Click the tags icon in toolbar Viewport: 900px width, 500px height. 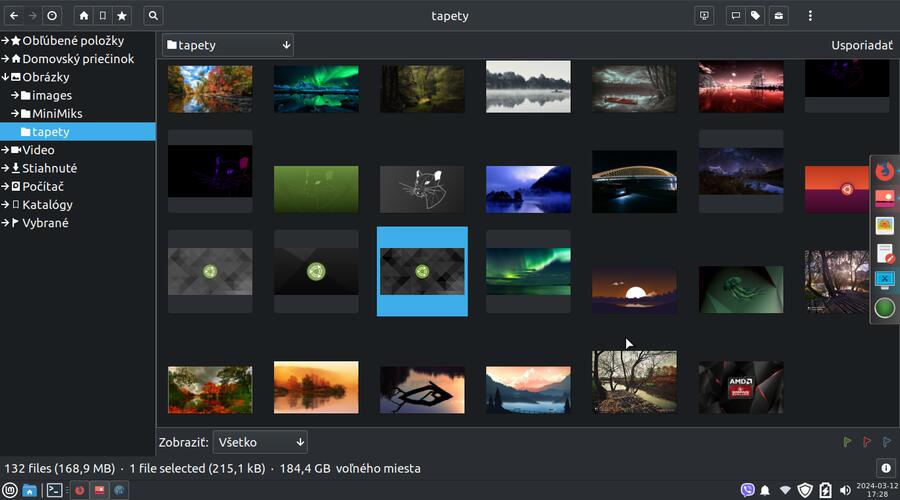tap(756, 16)
